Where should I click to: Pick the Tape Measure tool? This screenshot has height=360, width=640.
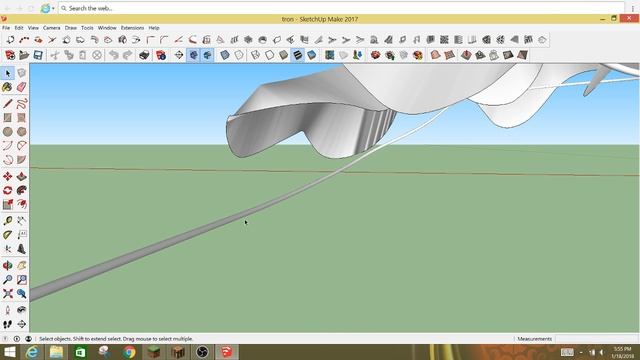pyautogui.click(x=8, y=221)
